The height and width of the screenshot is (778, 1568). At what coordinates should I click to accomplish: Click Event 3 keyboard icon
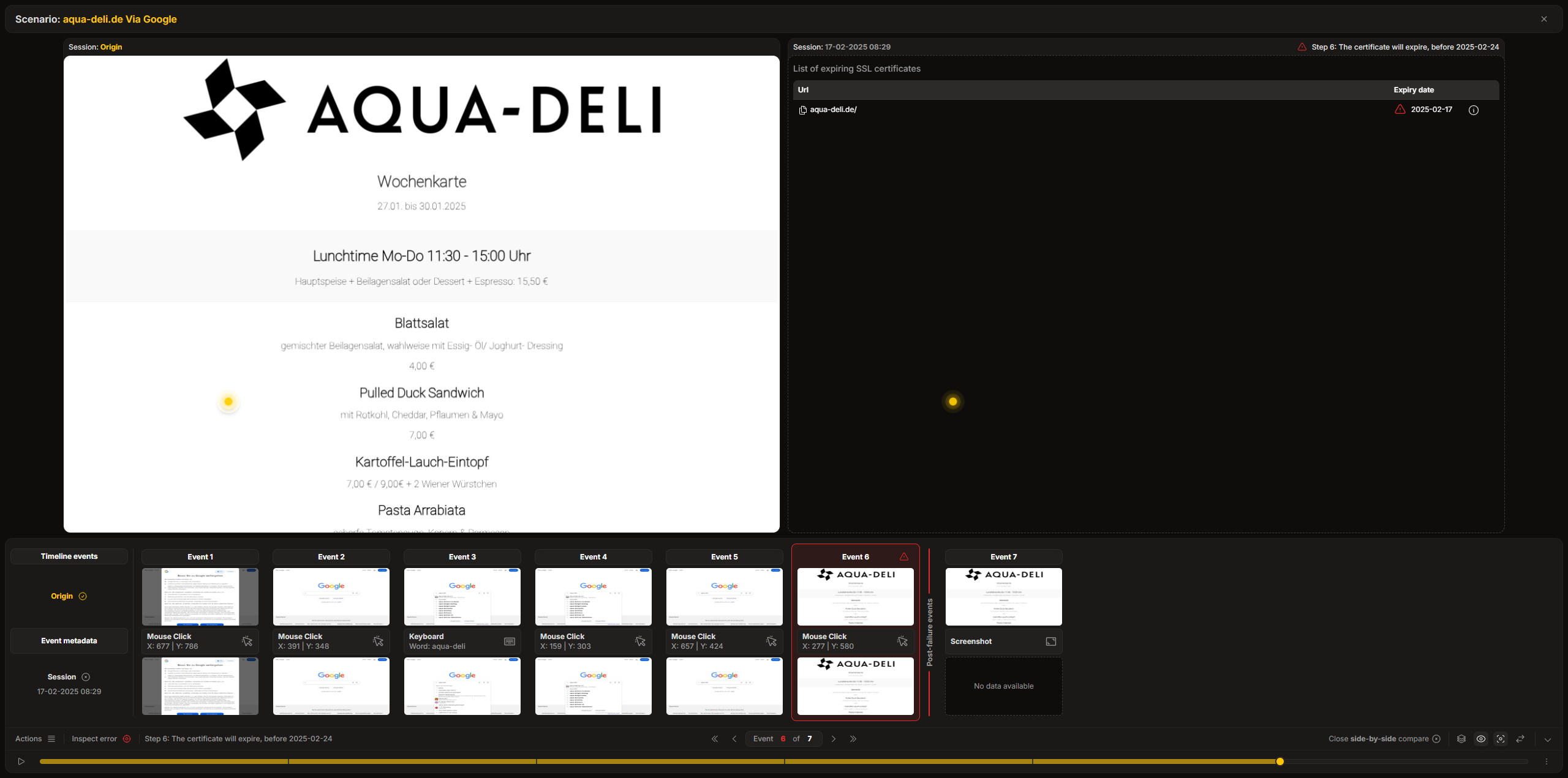click(x=510, y=641)
